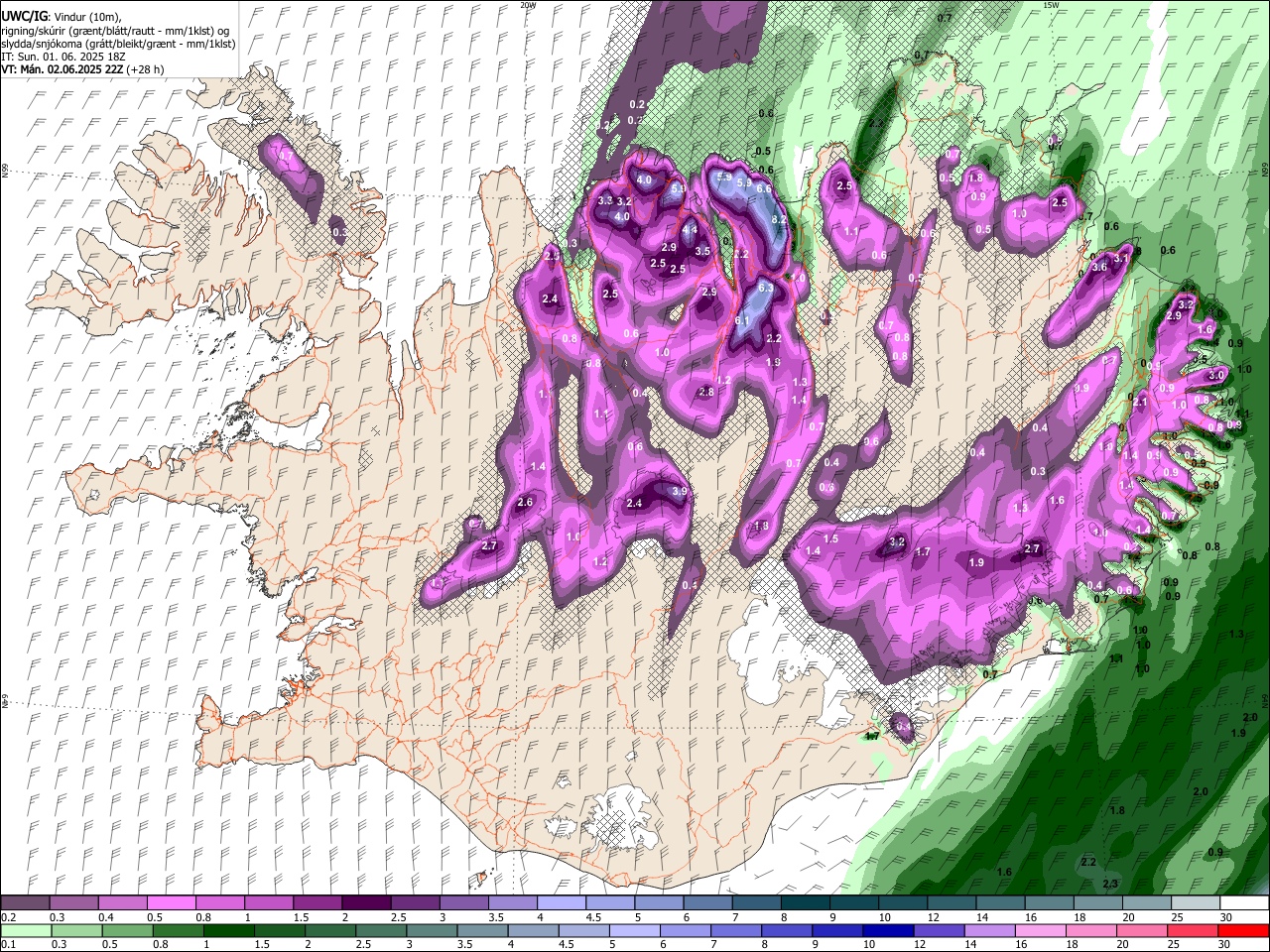Click the '2.8' snowfall value on the map

[x=706, y=392]
